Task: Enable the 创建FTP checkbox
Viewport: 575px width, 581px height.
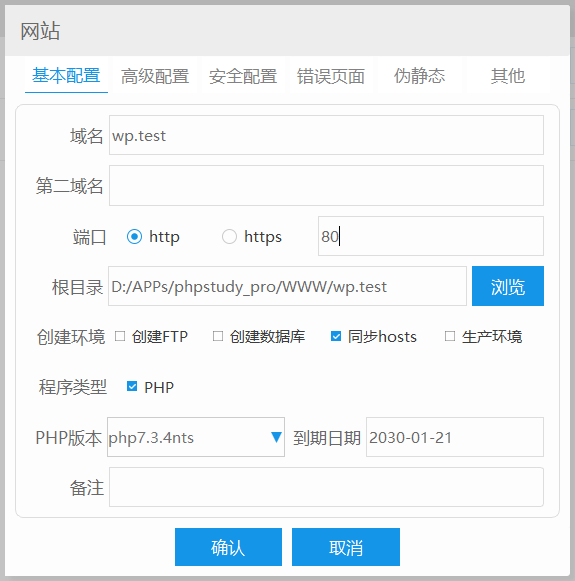Action: tap(120, 336)
